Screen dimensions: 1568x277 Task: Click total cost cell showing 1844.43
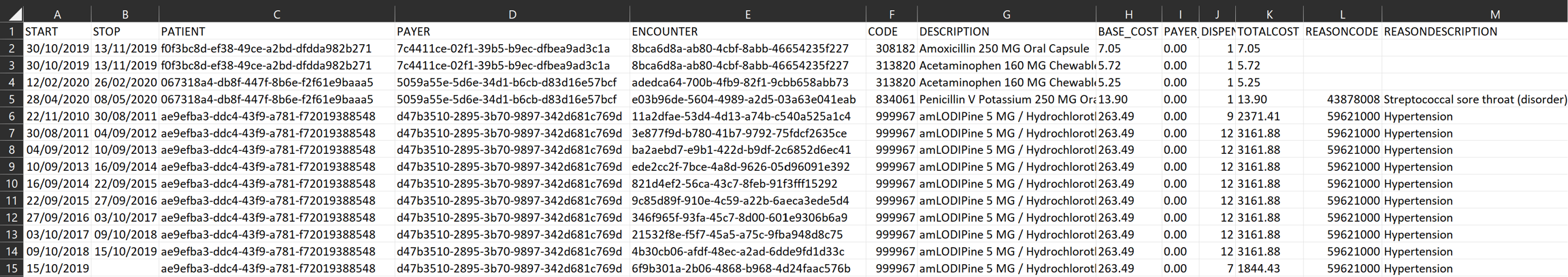click(1269, 268)
